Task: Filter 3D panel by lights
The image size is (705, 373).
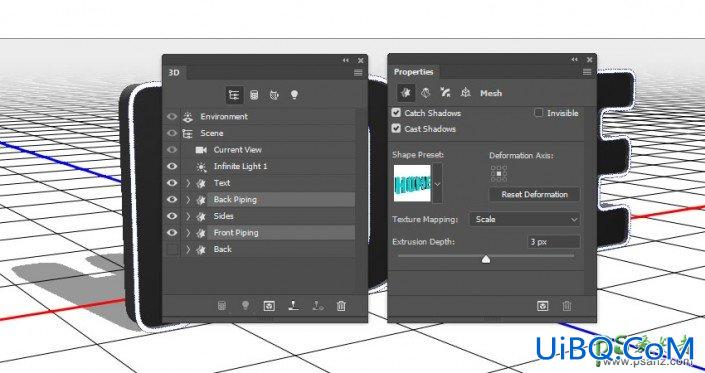Action: [294, 95]
